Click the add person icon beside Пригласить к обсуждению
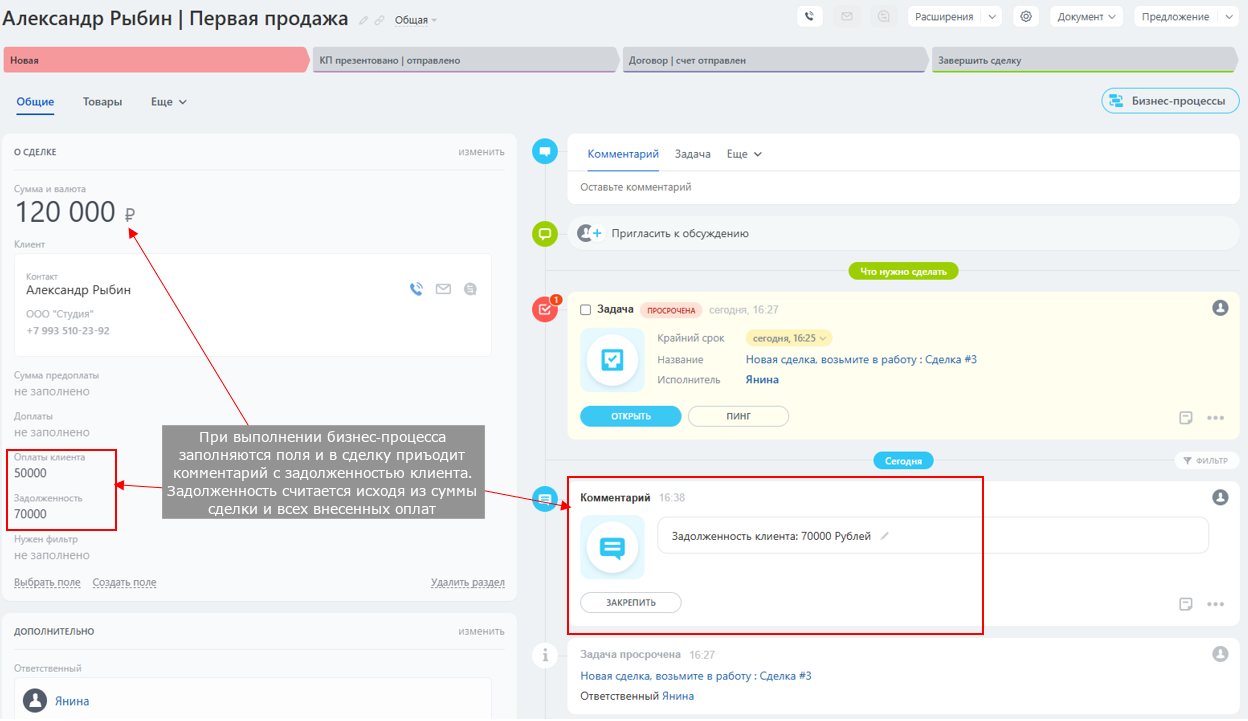The height and width of the screenshot is (721, 1248). [589, 233]
